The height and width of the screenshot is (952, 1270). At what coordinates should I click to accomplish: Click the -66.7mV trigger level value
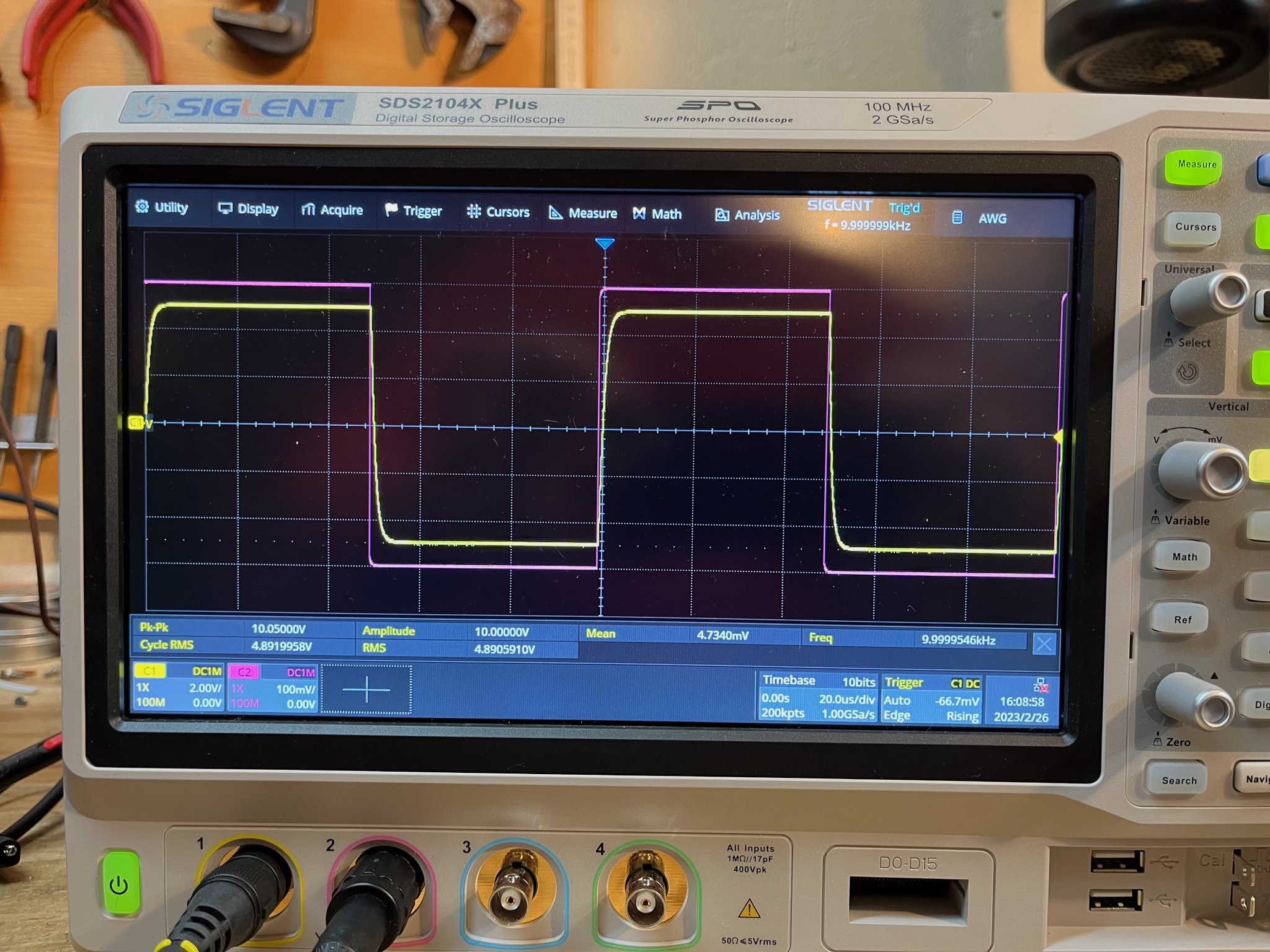point(957,702)
